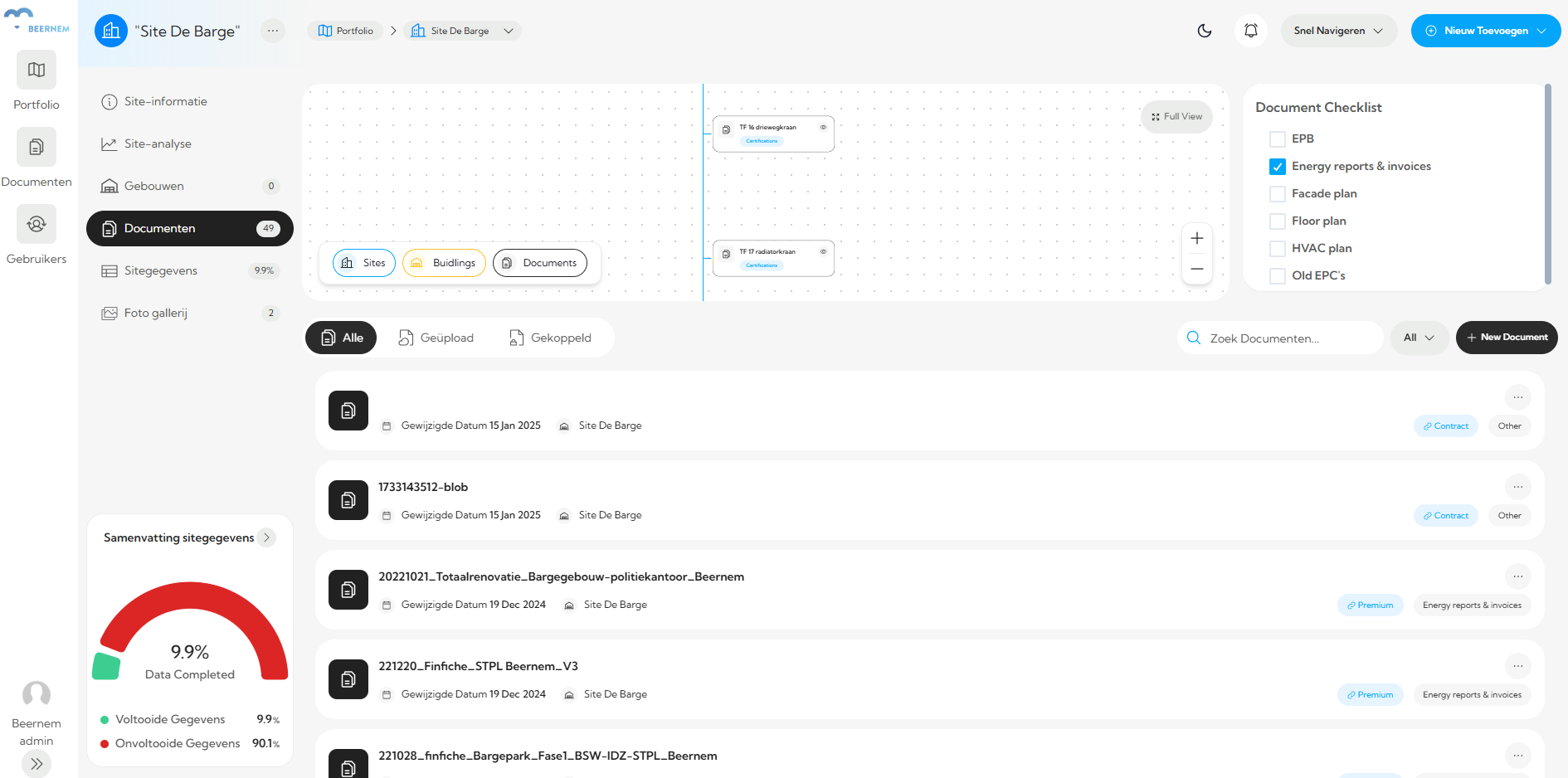Image resolution: width=1568 pixels, height=778 pixels.
Task: Check the EPB checkbox
Action: point(1278,139)
